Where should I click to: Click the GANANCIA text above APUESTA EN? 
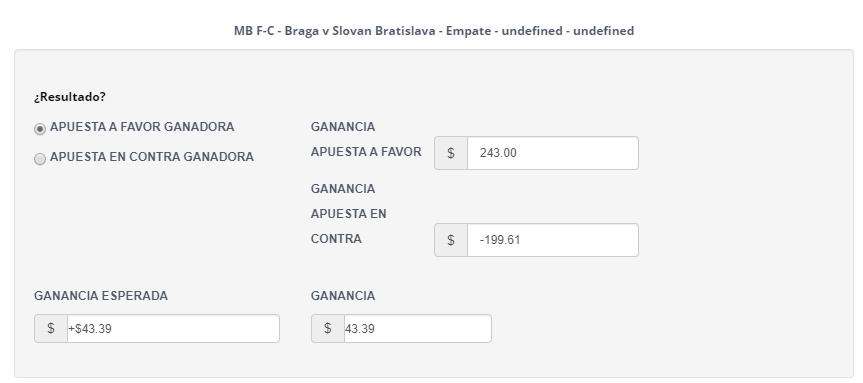click(x=343, y=189)
